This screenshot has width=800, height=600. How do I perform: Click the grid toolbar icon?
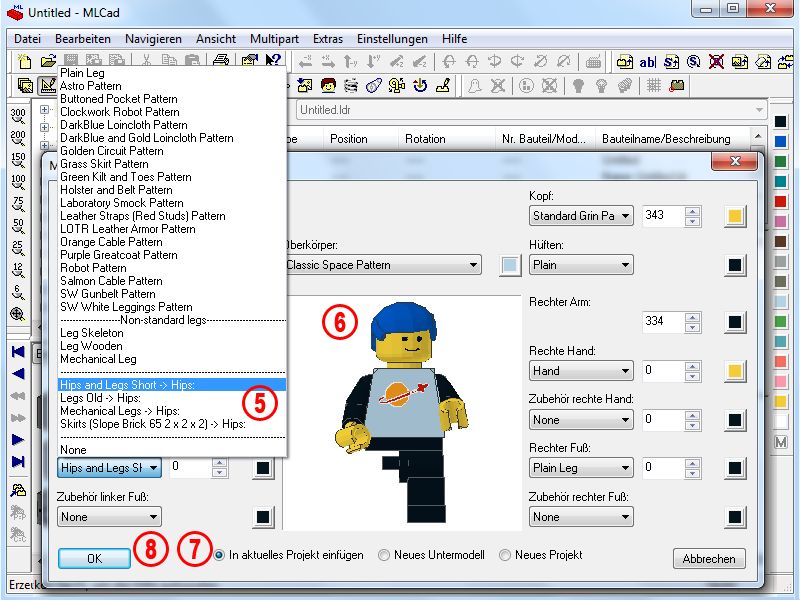pos(654,85)
